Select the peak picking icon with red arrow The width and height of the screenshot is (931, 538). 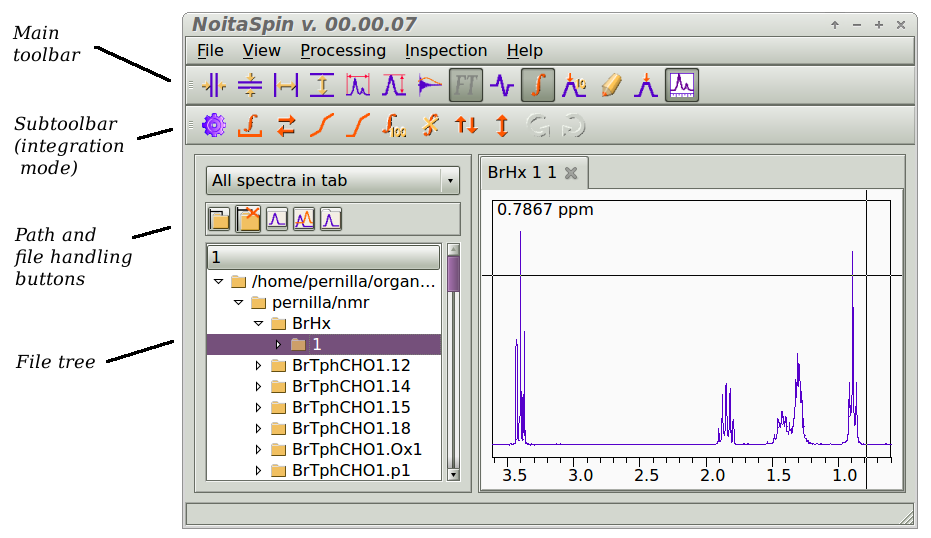coord(646,86)
